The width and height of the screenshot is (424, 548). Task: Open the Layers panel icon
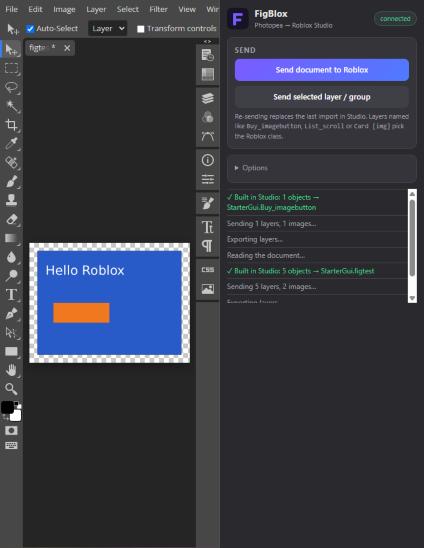coord(208,98)
